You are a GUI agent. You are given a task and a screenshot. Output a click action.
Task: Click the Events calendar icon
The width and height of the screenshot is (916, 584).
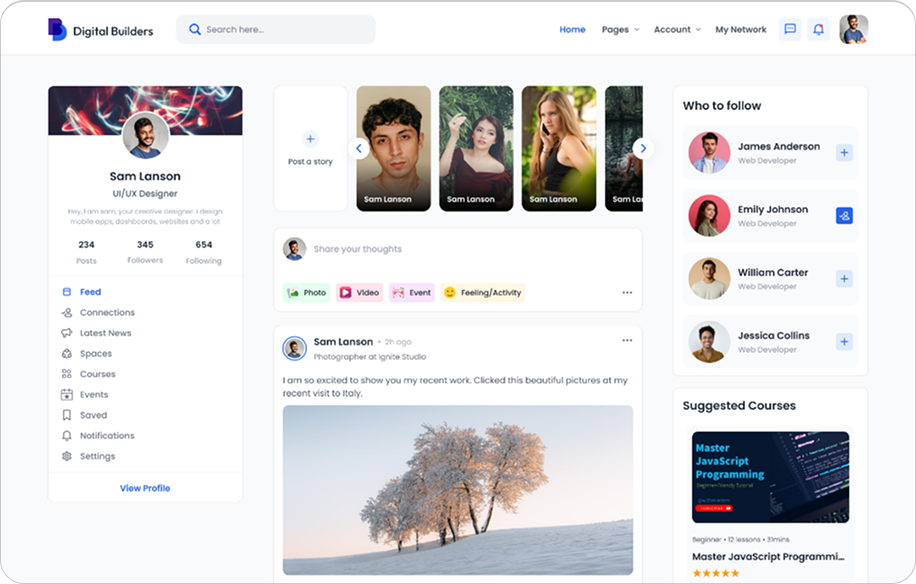pos(67,394)
